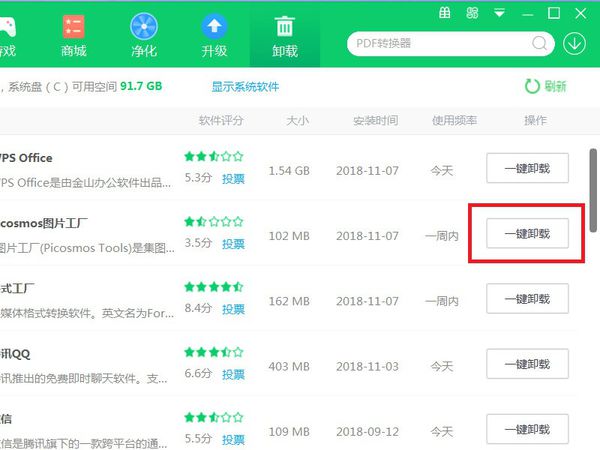Screen dimensions: 600x450
Task: Uninstall 腾讯QQ with 一键卸载
Action: pyautogui.click(x=527, y=364)
